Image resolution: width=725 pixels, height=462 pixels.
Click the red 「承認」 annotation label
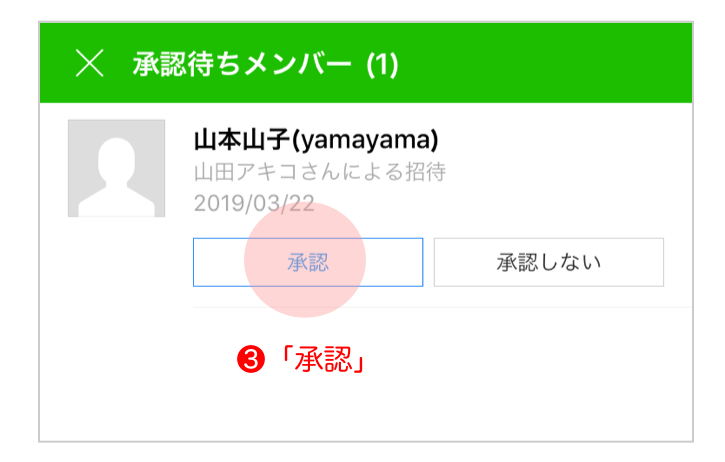point(324,359)
